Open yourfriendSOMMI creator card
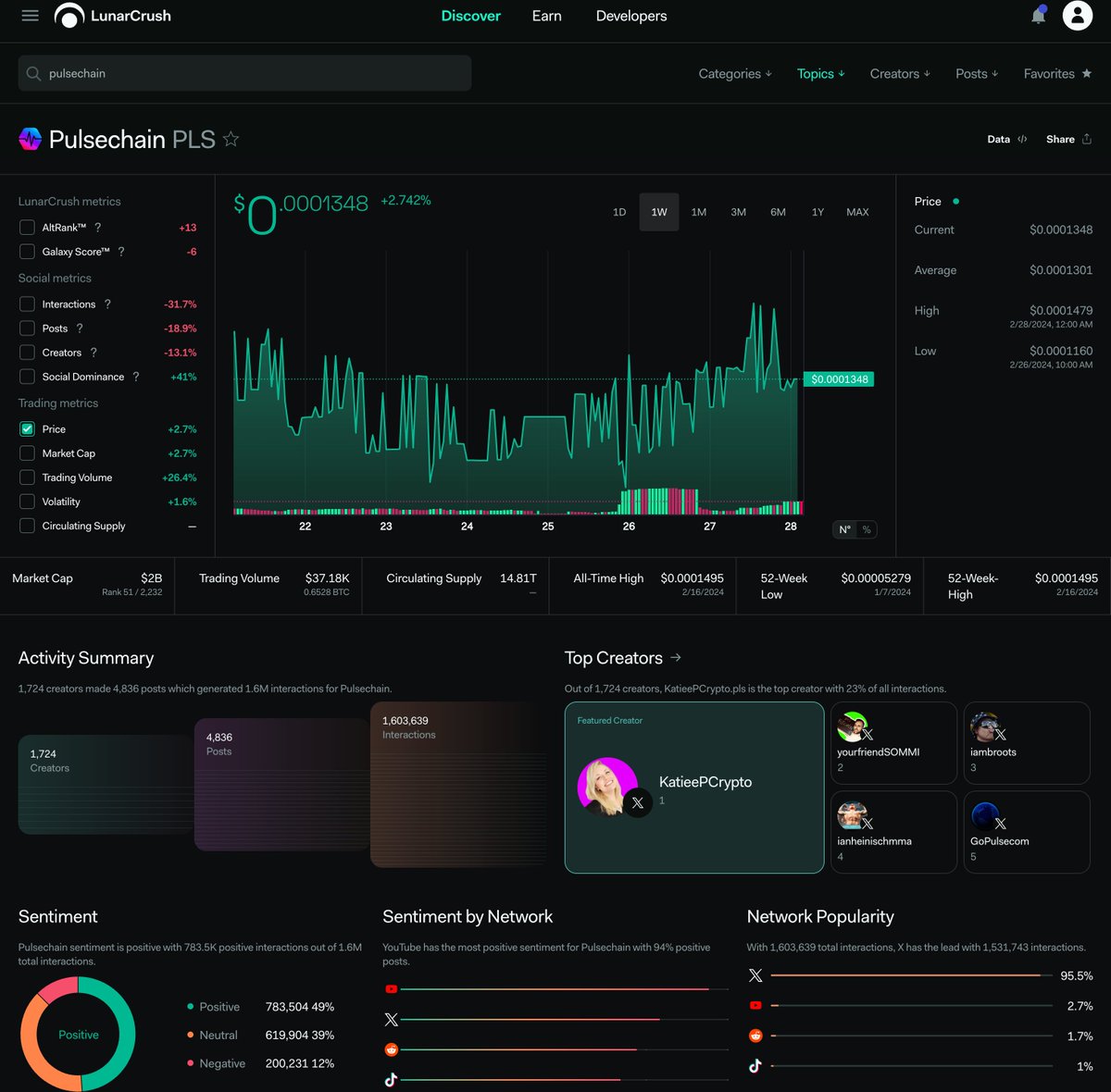 tap(893, 743)
